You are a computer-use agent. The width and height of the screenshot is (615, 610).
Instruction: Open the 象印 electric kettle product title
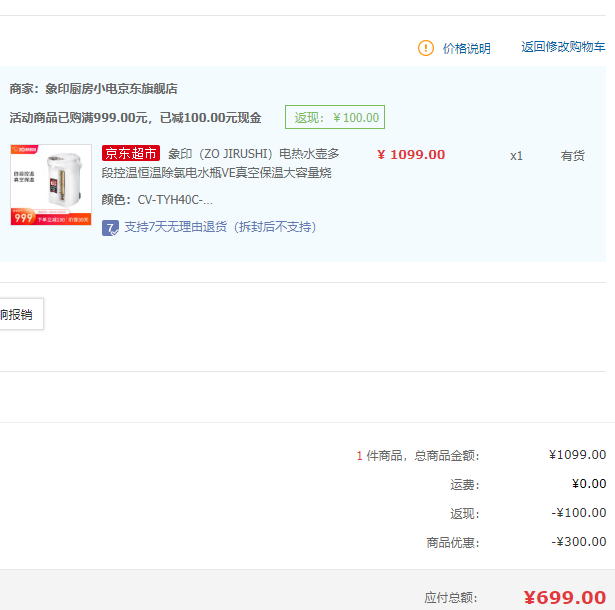click(x=220, y=163)
